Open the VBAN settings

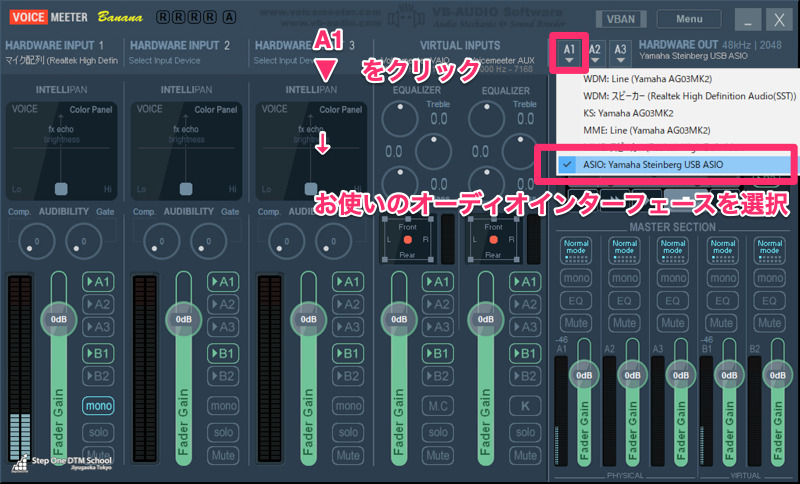click(620, 19)
